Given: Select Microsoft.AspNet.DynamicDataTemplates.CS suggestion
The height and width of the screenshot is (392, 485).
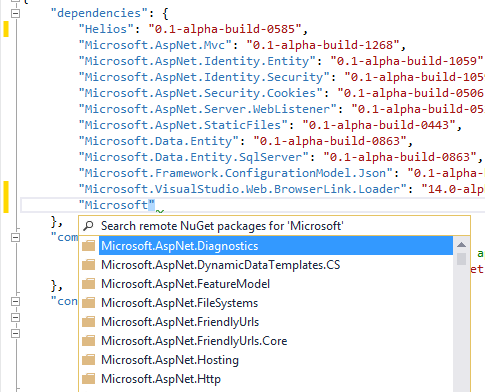Looking at the screenshot, I should click(x=276, y=265).
